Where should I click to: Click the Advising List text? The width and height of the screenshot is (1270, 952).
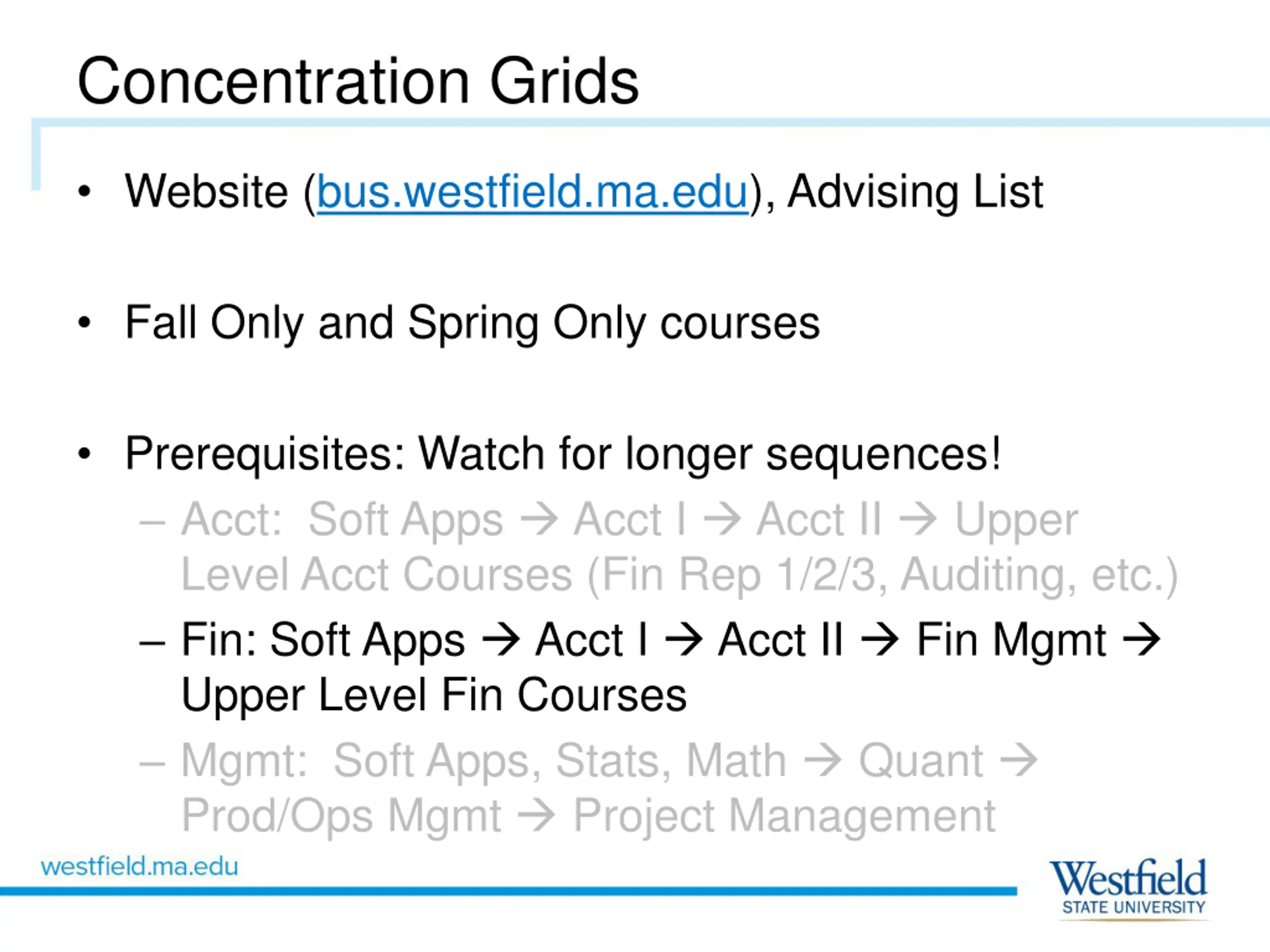coord(915,193)
